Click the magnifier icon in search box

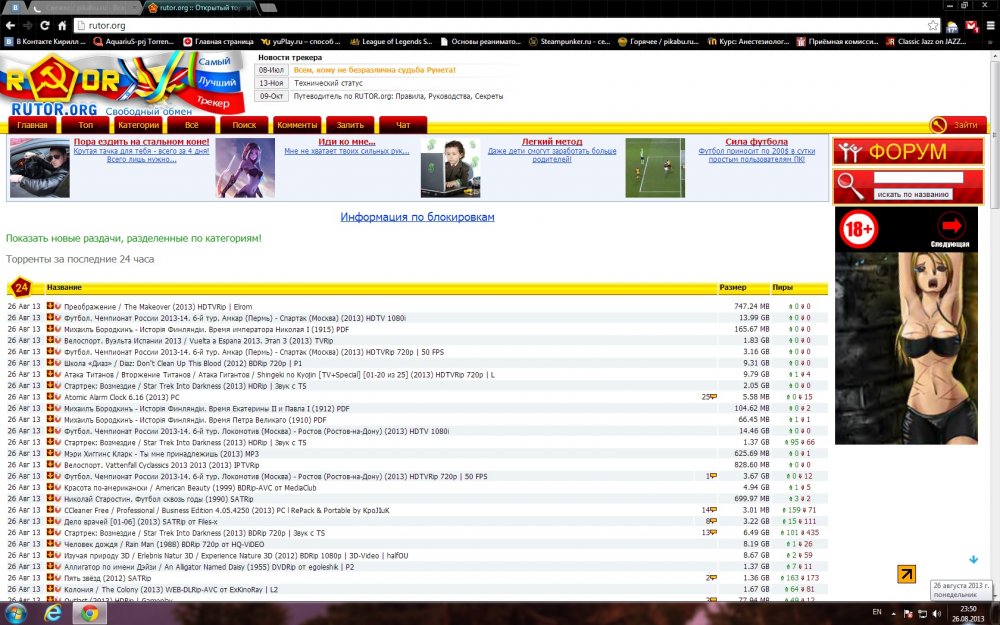pyautogui.click(x=850, y=186)
